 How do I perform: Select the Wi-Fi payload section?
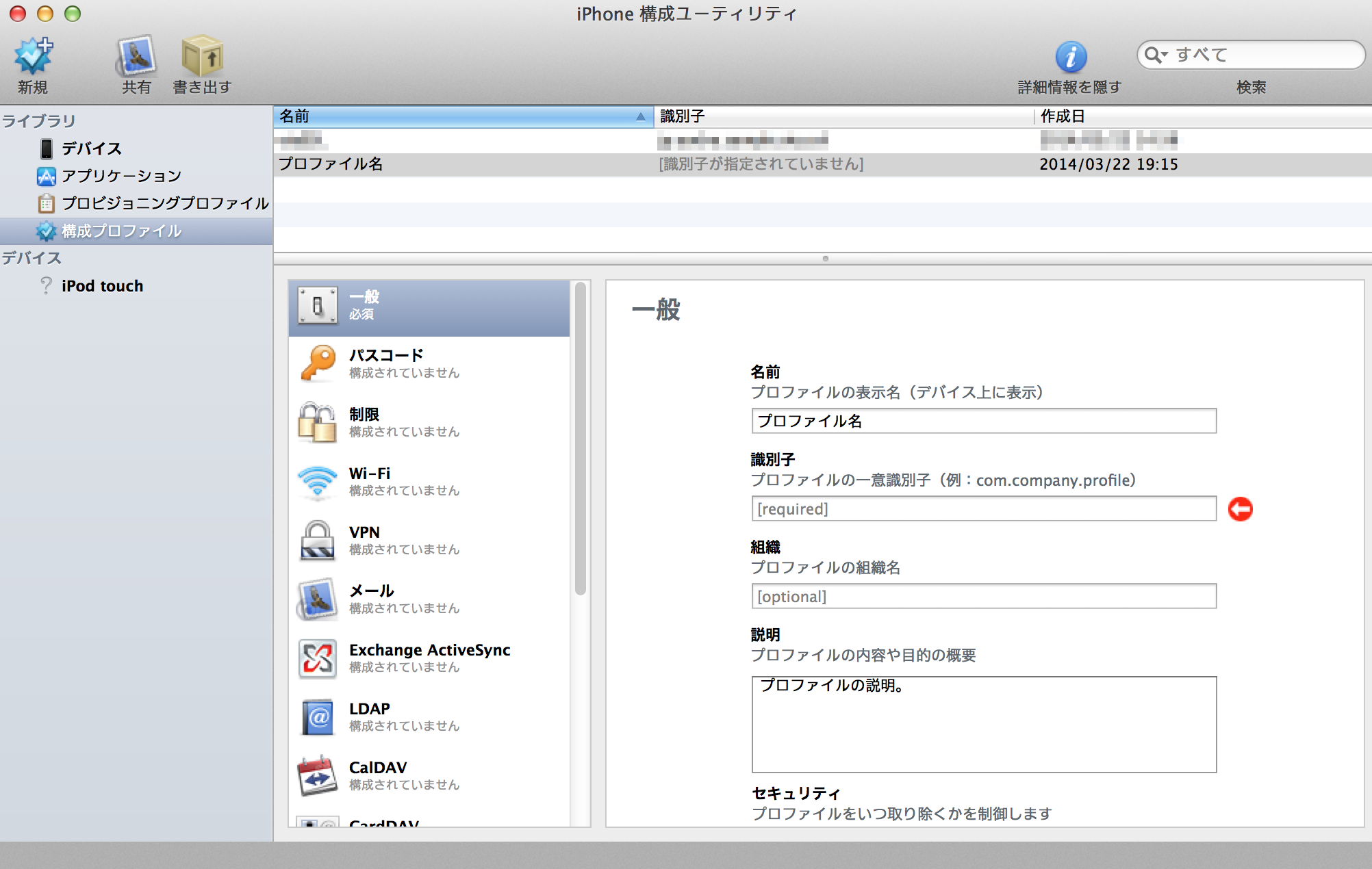[429, 482]
